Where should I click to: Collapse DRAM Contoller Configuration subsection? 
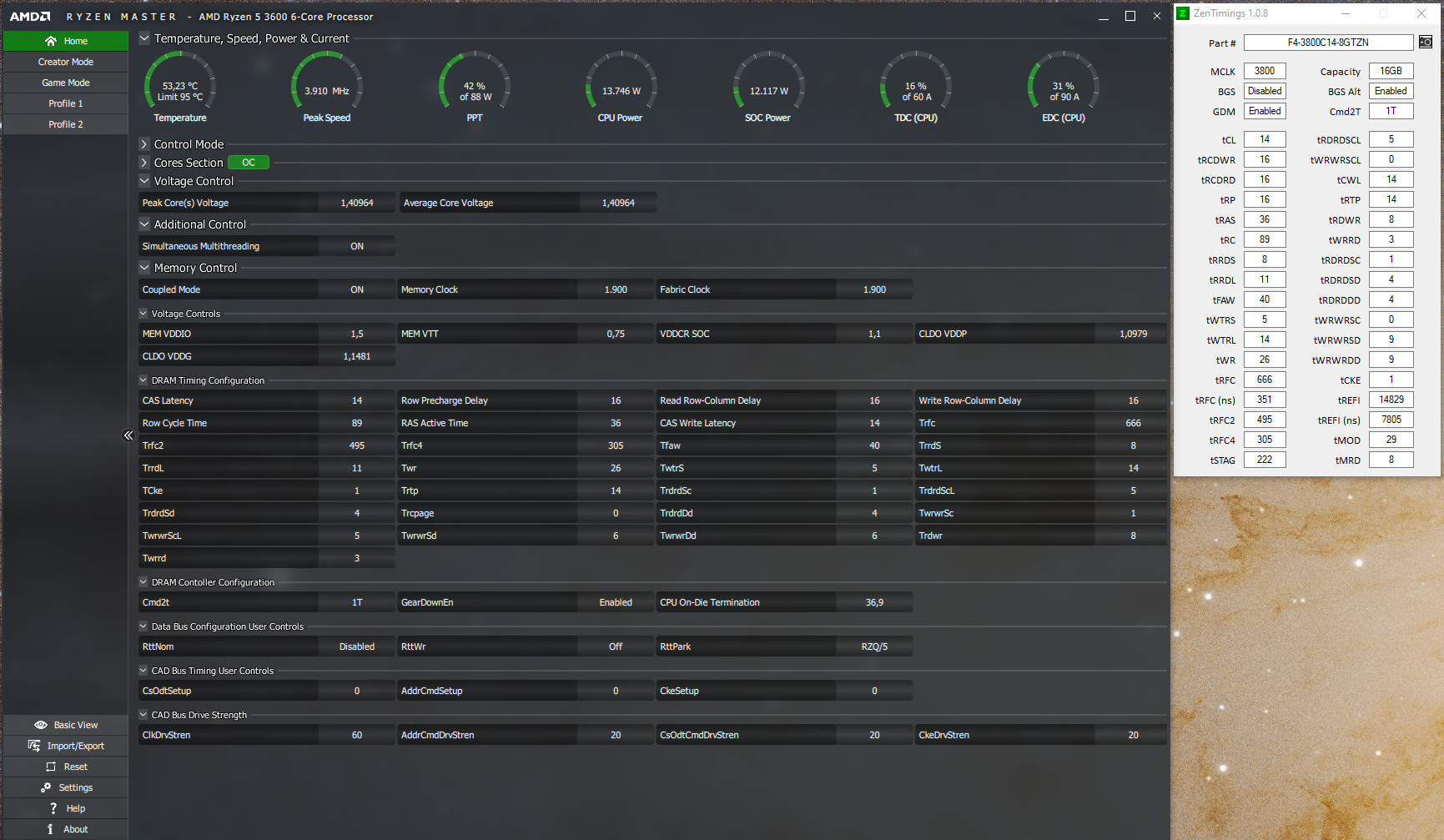tap(143, 582)
